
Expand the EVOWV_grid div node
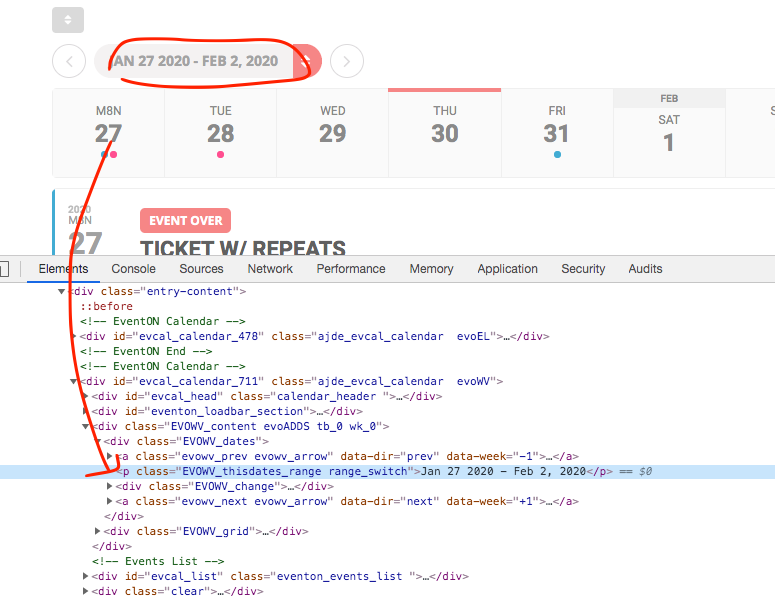tap(98, 531)
